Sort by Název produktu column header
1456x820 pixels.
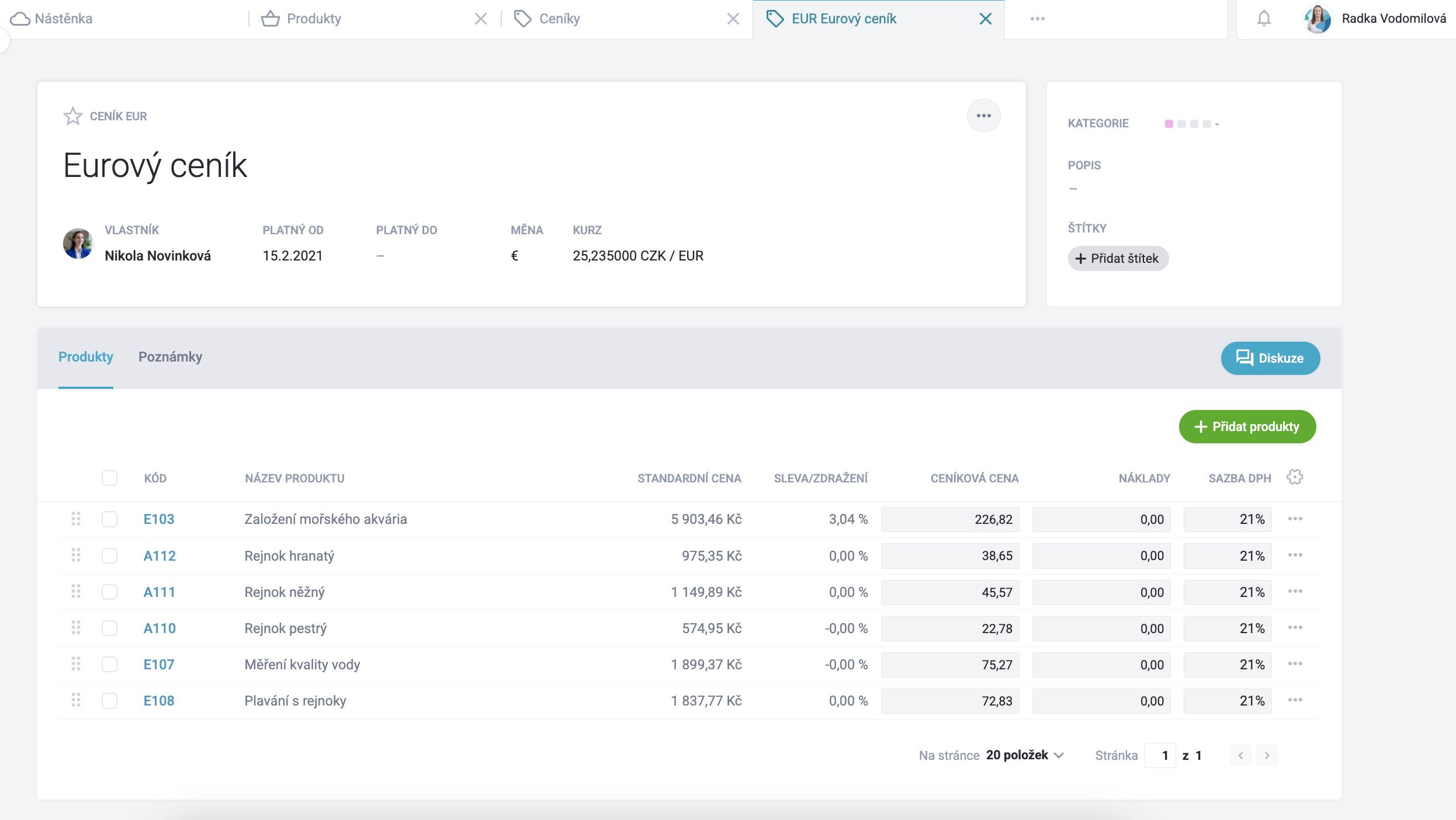coord(294,478)
